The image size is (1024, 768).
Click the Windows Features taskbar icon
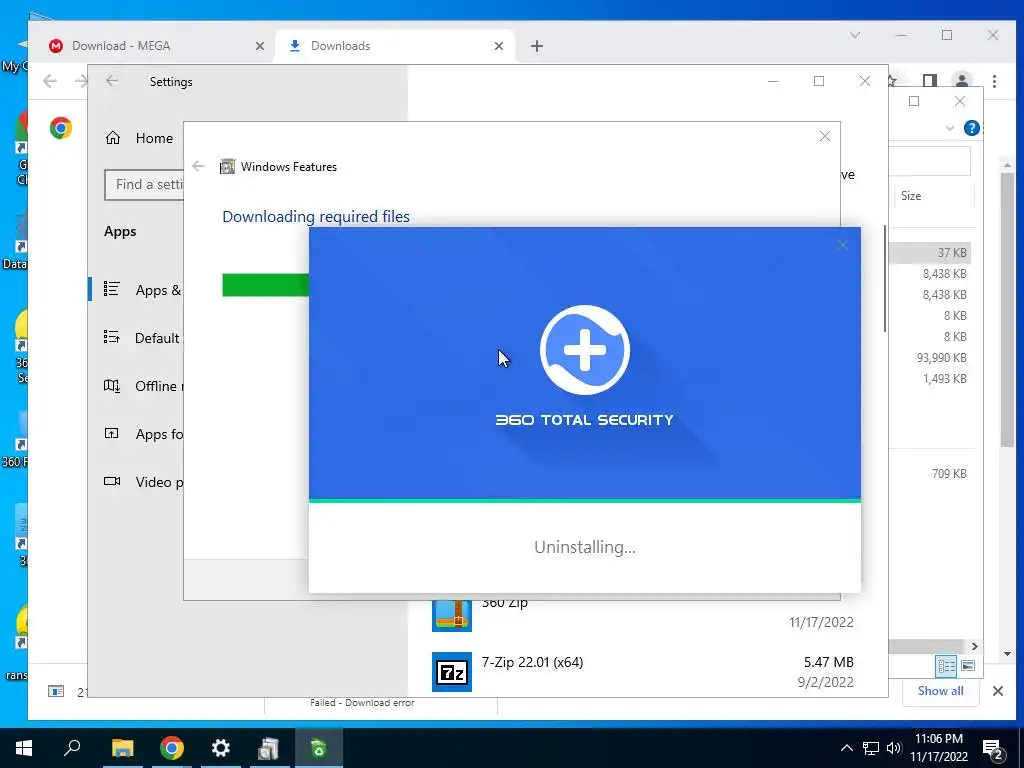(269, 748)
